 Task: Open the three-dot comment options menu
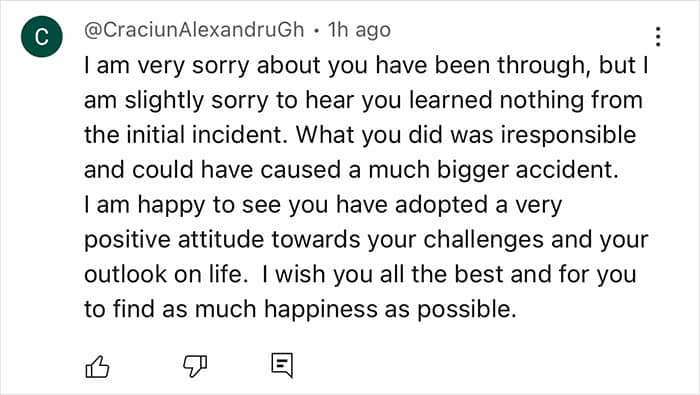tap(658, 37)
